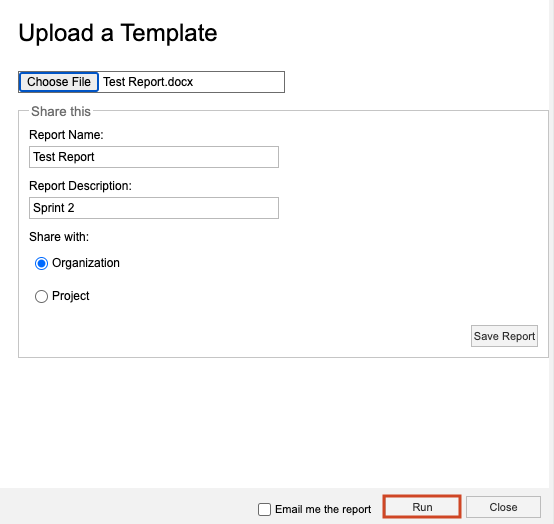Close the Upload a Template dialog
Viewport: 554px width, 524px height.
[503, 507]
